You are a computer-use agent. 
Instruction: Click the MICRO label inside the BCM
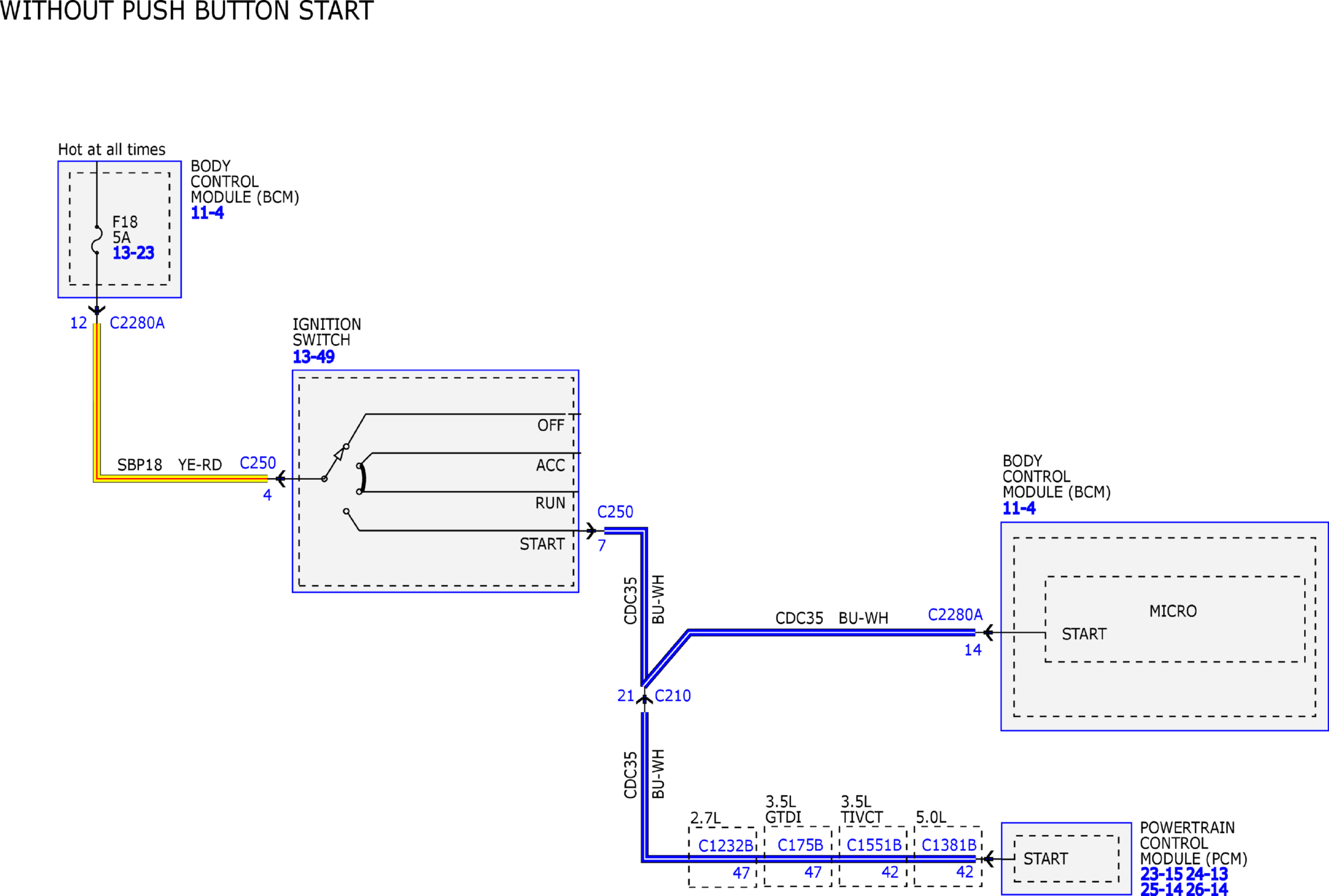(x=1173, y=611)
